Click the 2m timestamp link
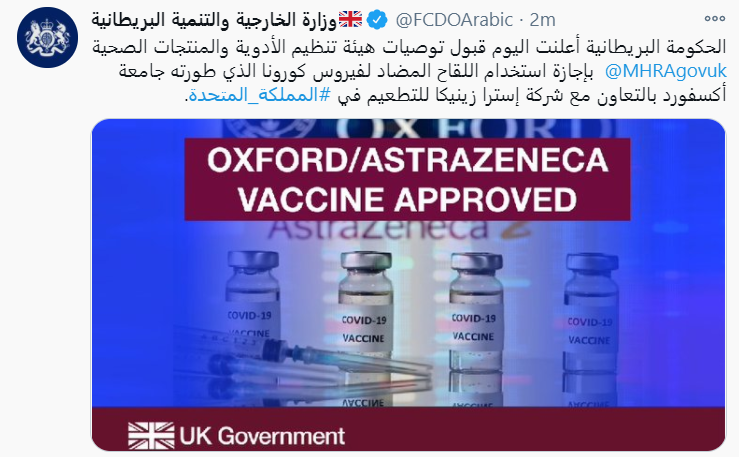Screen dimensions: 739x457 click(542, 20)
